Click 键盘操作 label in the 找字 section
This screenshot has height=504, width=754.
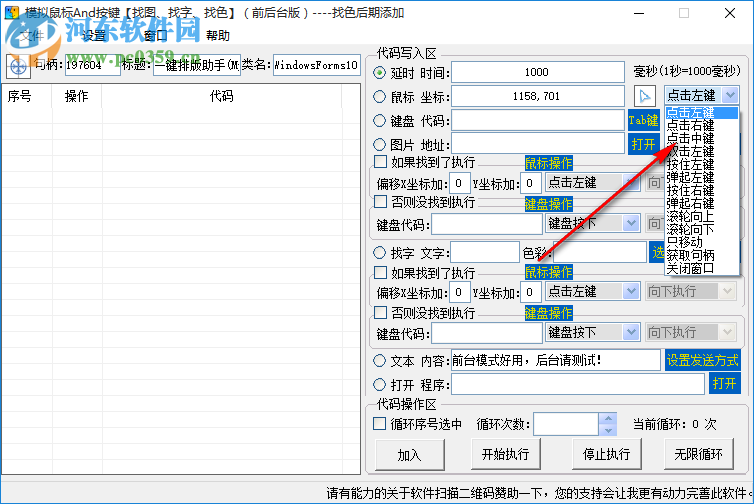[549, 314]
